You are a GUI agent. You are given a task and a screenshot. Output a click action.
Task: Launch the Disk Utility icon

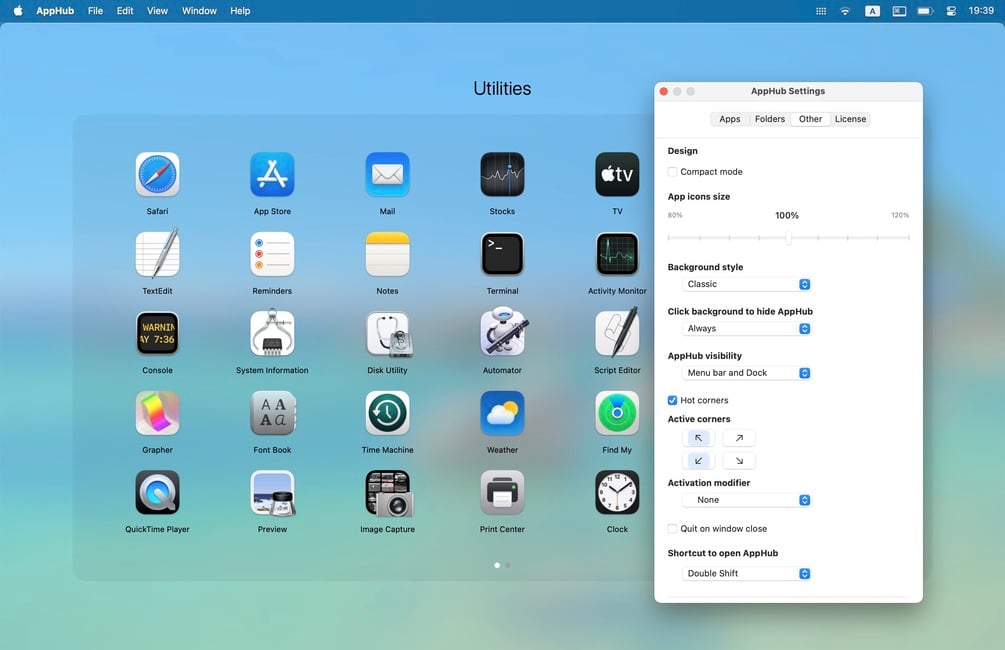[x=388, y=334]
